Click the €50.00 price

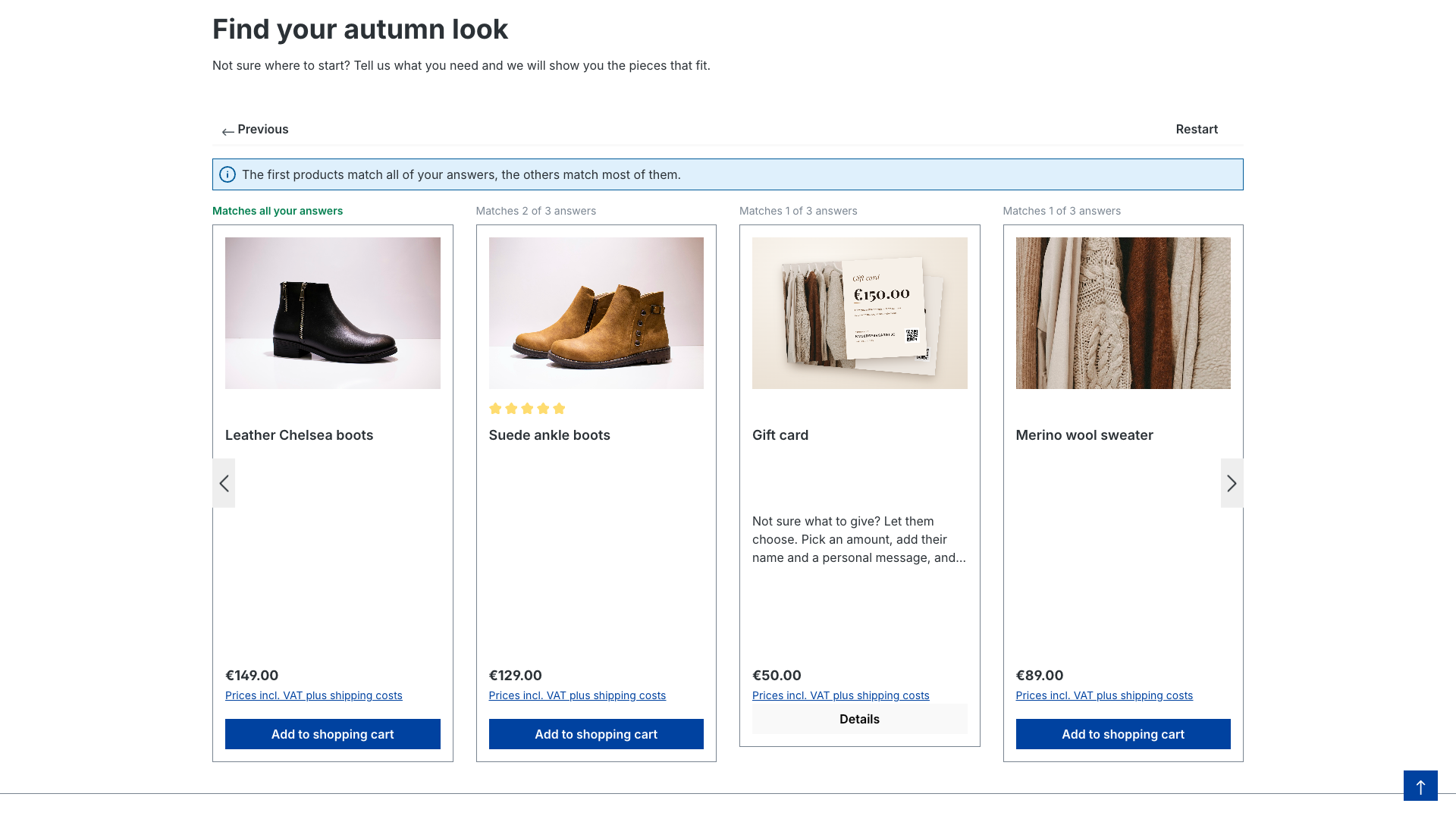pyautogui.click(x=777, y=676)
